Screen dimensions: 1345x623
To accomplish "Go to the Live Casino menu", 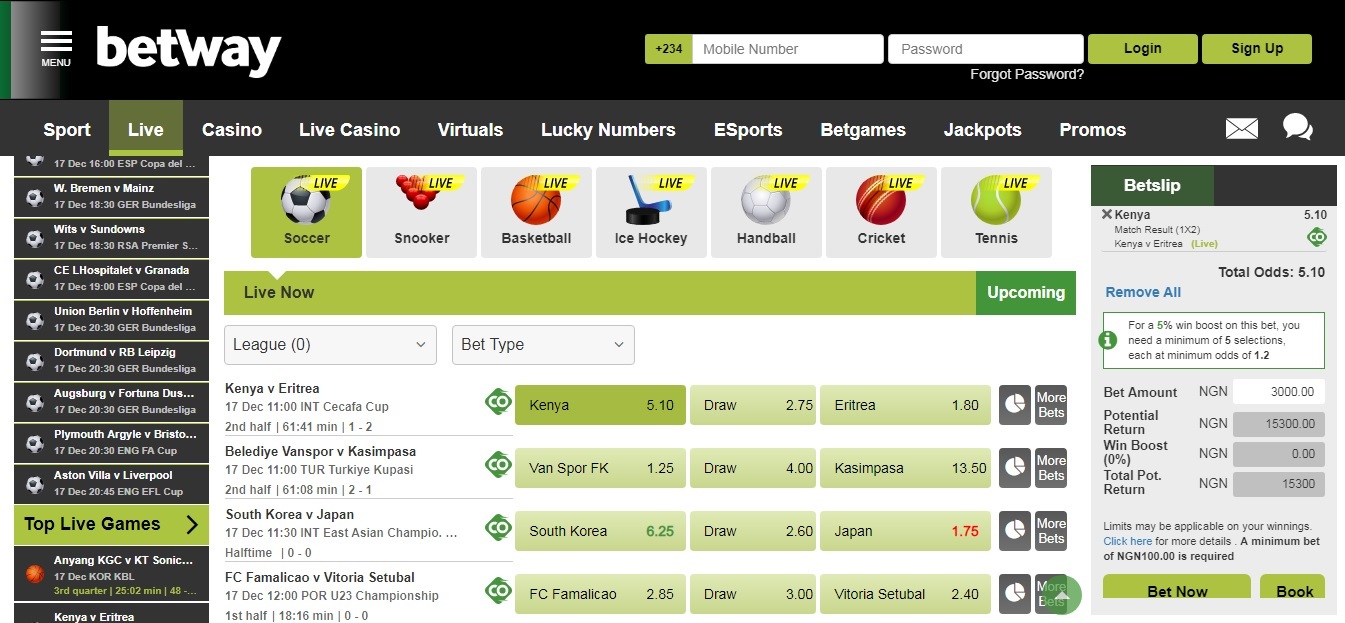I will pyautogui.click(x=349, y=130).
